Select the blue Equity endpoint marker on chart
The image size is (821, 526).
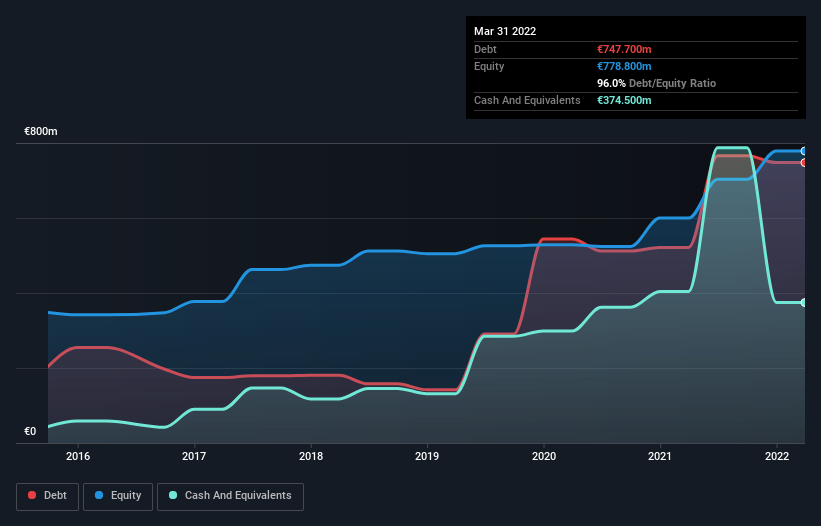[804, 151]
